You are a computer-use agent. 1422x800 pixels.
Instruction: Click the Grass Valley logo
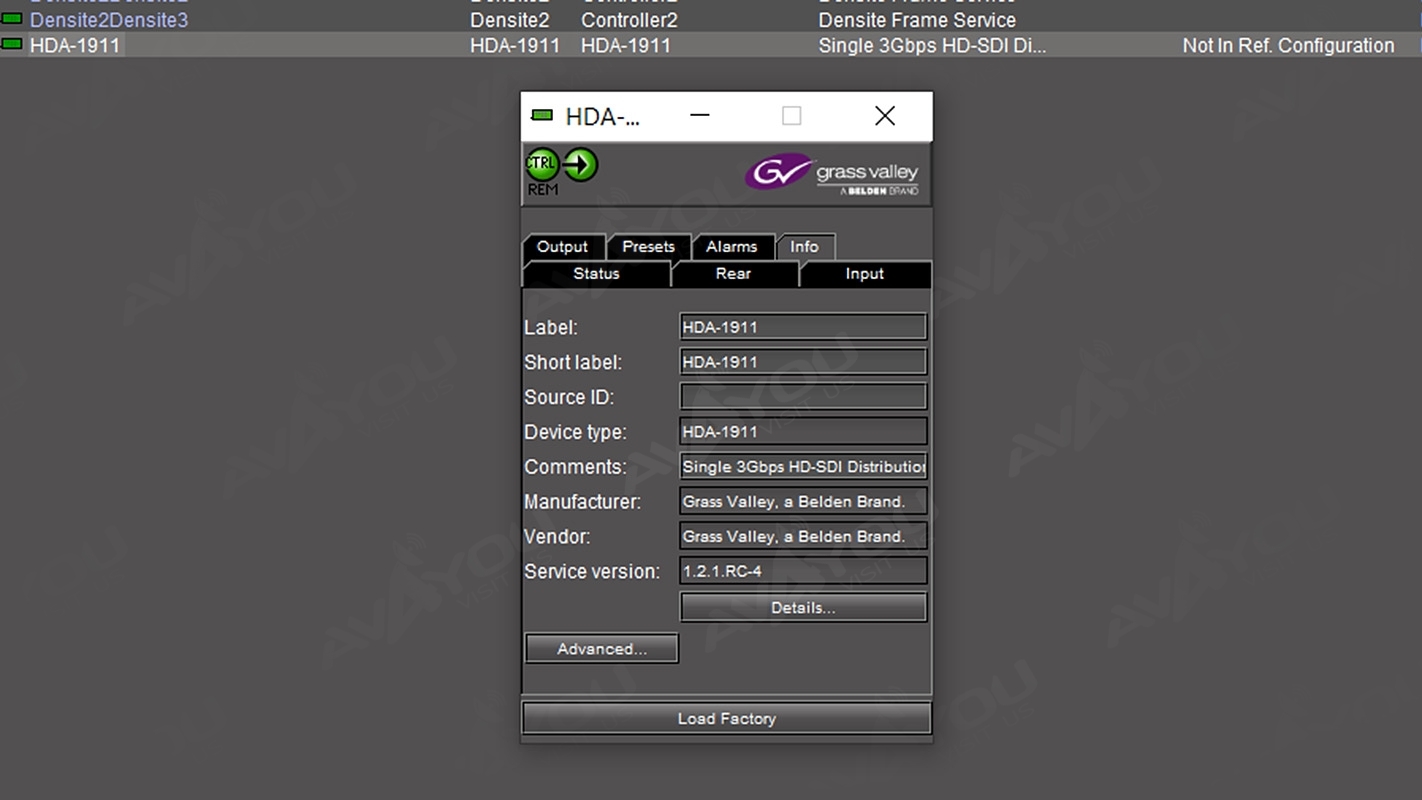coord(831,174)
